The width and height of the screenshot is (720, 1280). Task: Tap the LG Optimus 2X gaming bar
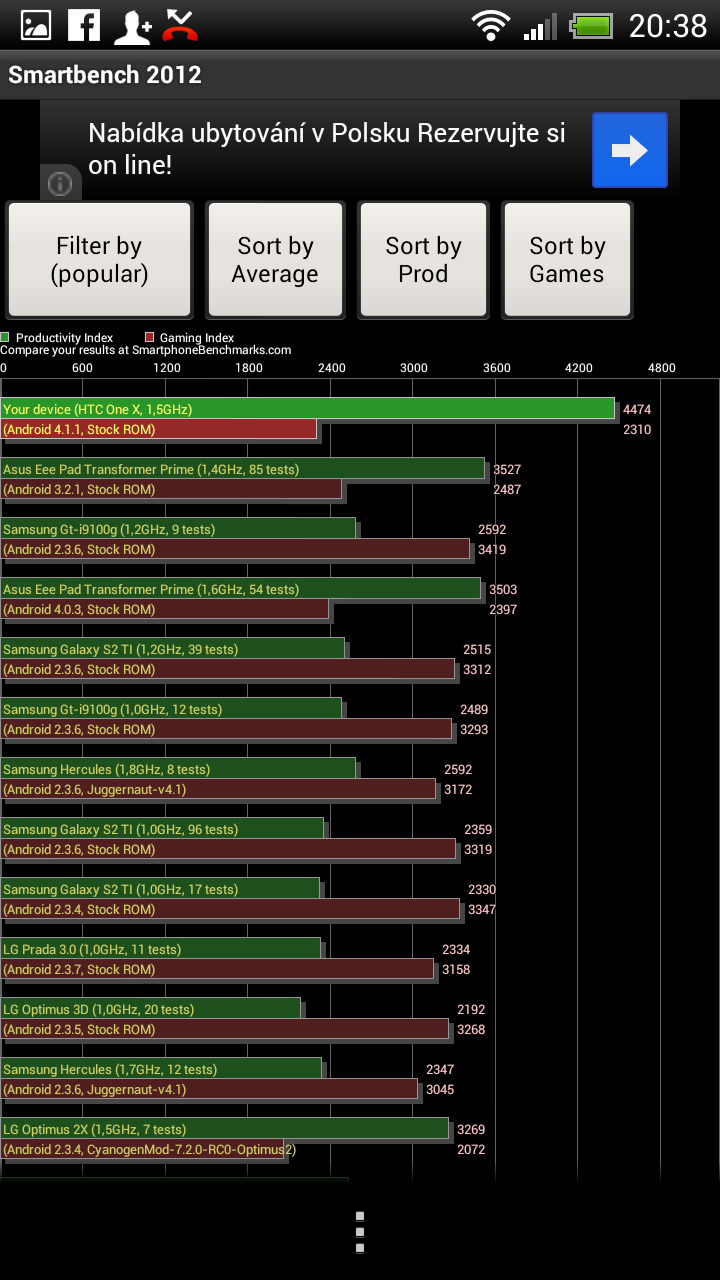143,1149
